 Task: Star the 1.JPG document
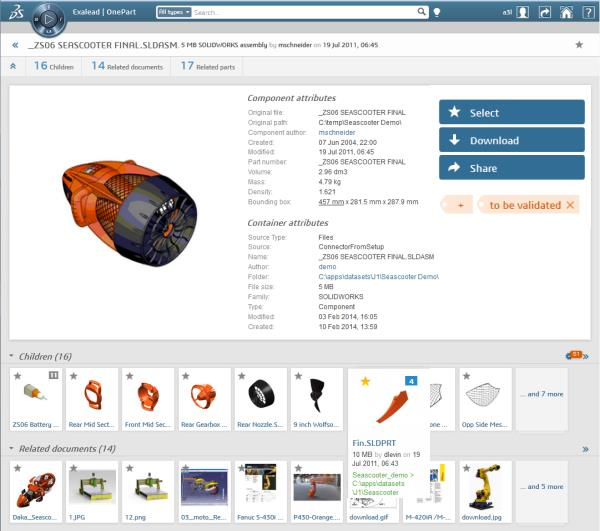click(x=74, y=468)
